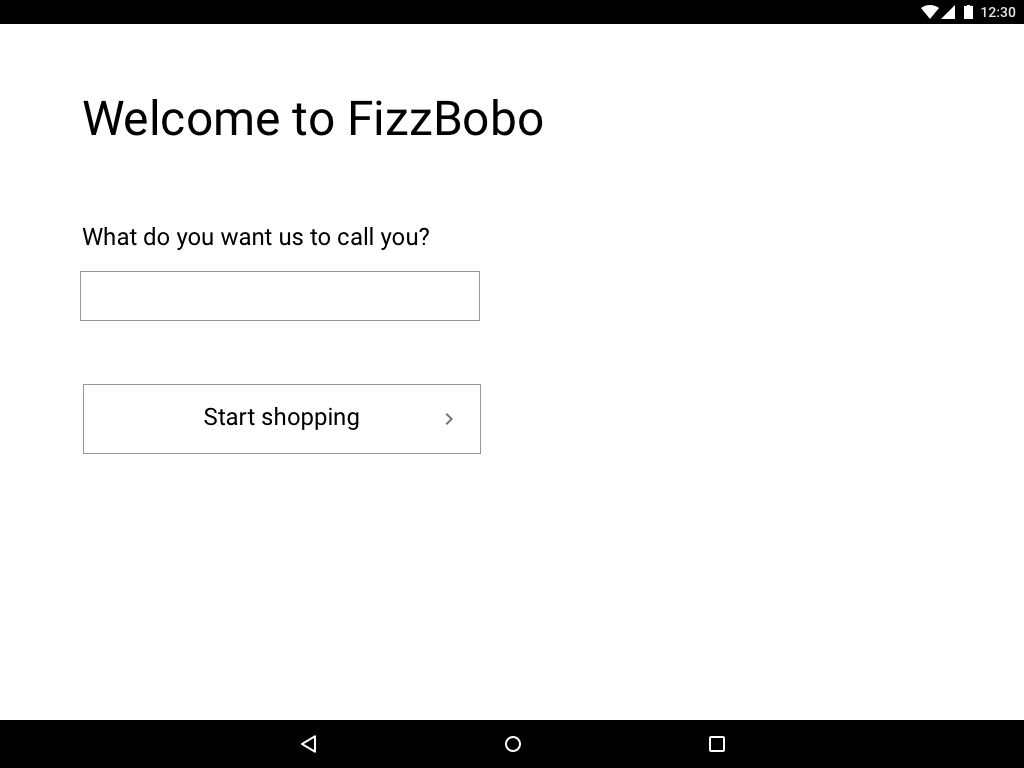Tap the Android home circle icon
The height and width of the screenshot is (768, 1024).
click(513, 744)
